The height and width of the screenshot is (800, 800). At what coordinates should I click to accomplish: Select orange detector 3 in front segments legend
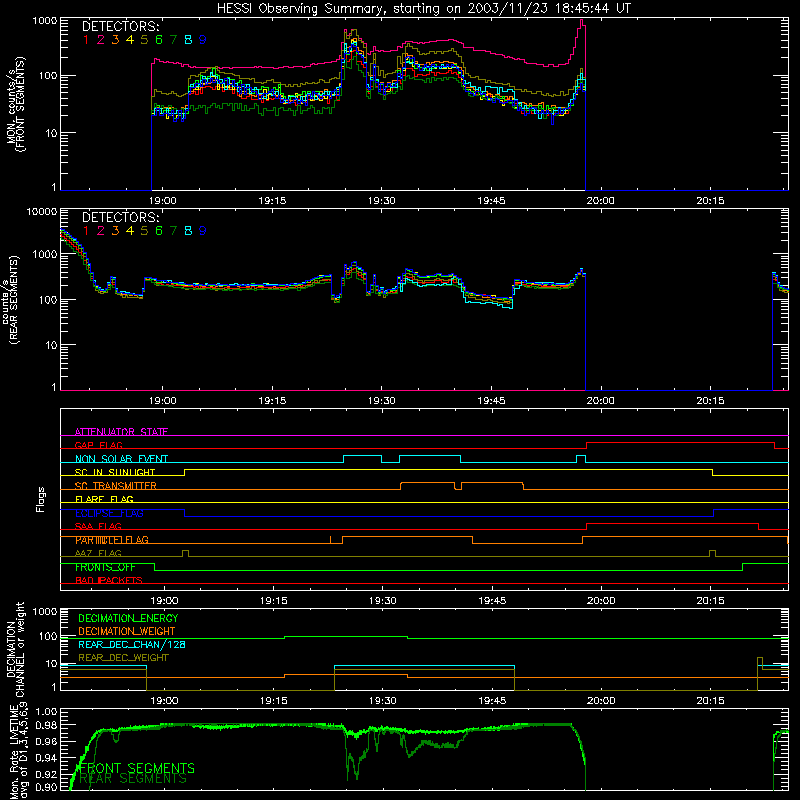click(x=115, y=39)
